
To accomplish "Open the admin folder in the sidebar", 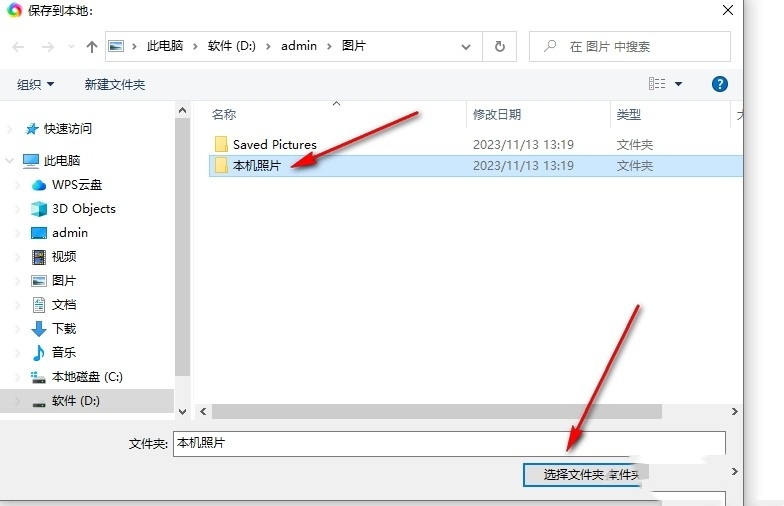I will (70, 232).
